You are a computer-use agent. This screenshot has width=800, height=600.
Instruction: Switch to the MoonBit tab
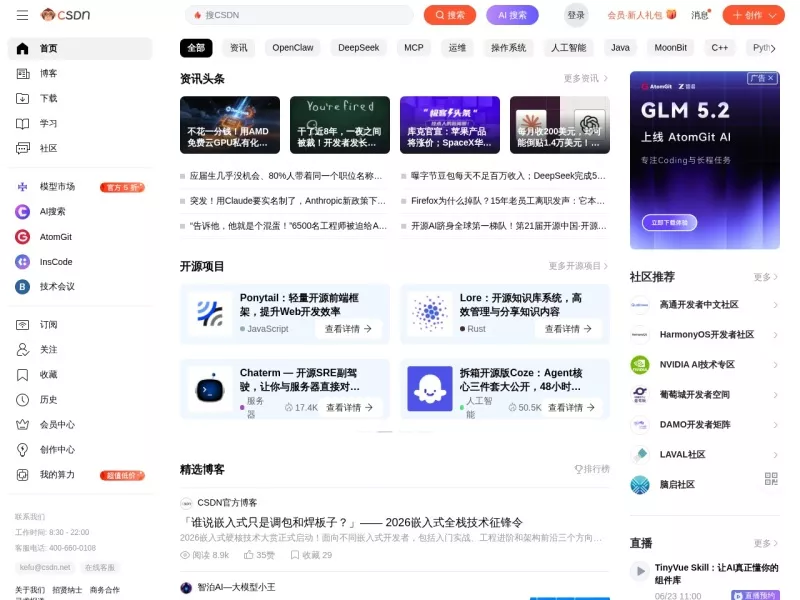(670, 48)
